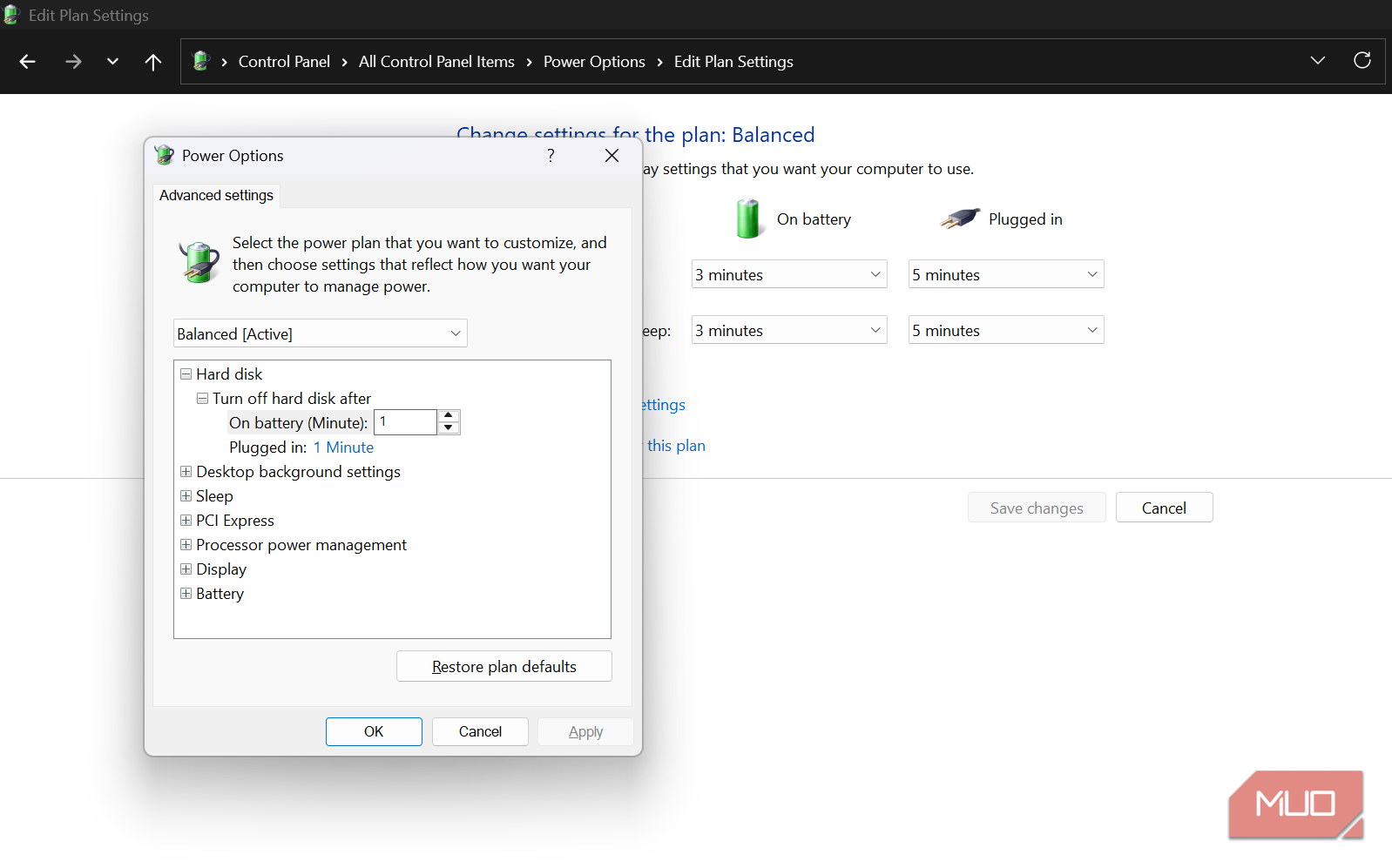
Task: Close the Power Options dialog
Action: [x=612, y=155]
